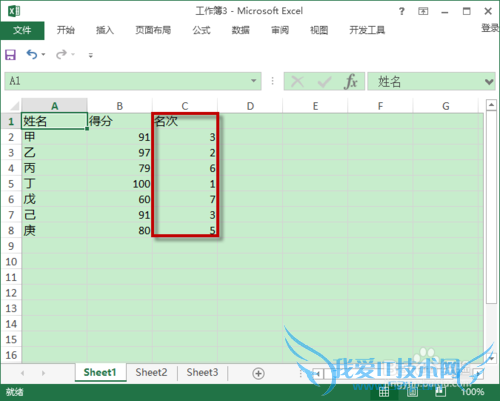This screenshot has height=401, width=500.
Task: Switch to Sheet1 tab
Action: [x=100, y=372]
